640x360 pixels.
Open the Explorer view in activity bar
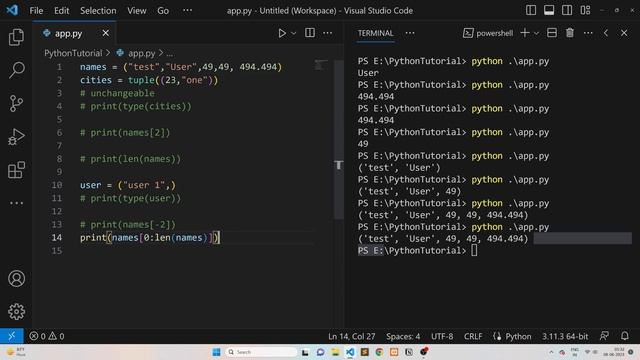[x=16, y=37]
